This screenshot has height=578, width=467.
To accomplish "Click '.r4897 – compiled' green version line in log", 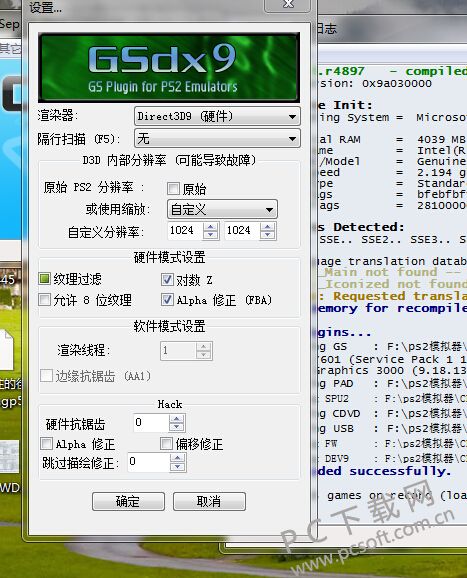I will 392,71.
